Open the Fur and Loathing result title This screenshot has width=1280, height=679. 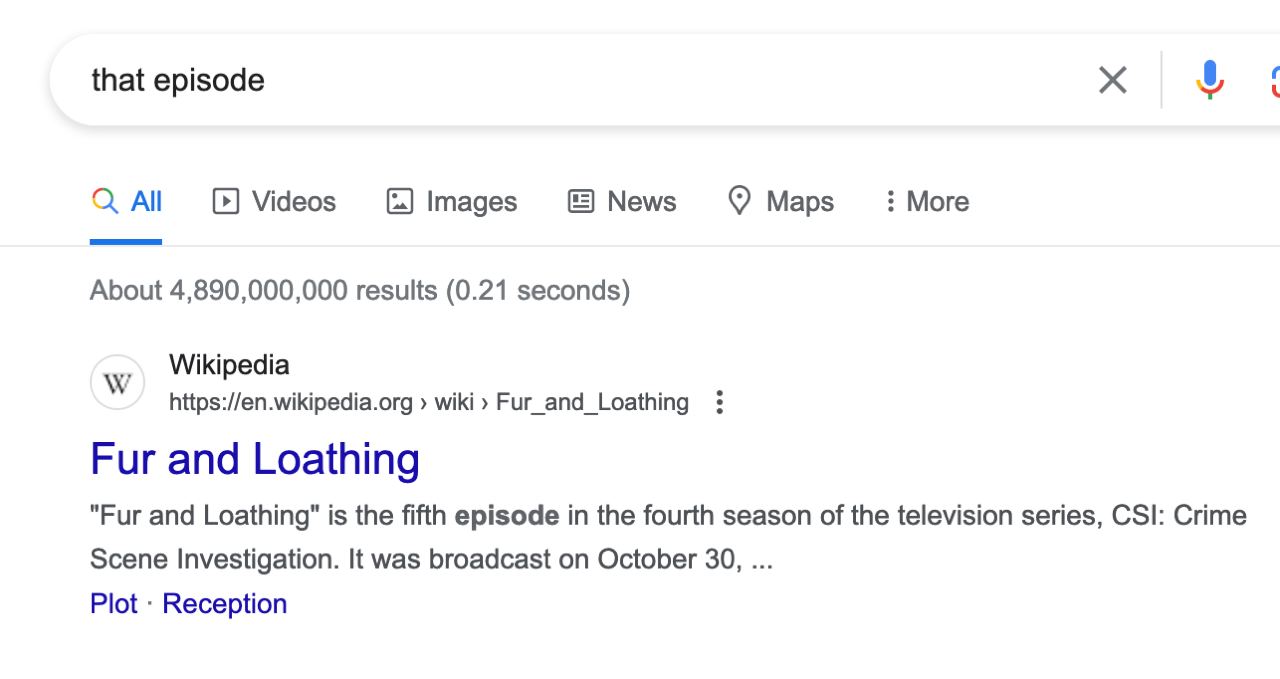[255, 459]
